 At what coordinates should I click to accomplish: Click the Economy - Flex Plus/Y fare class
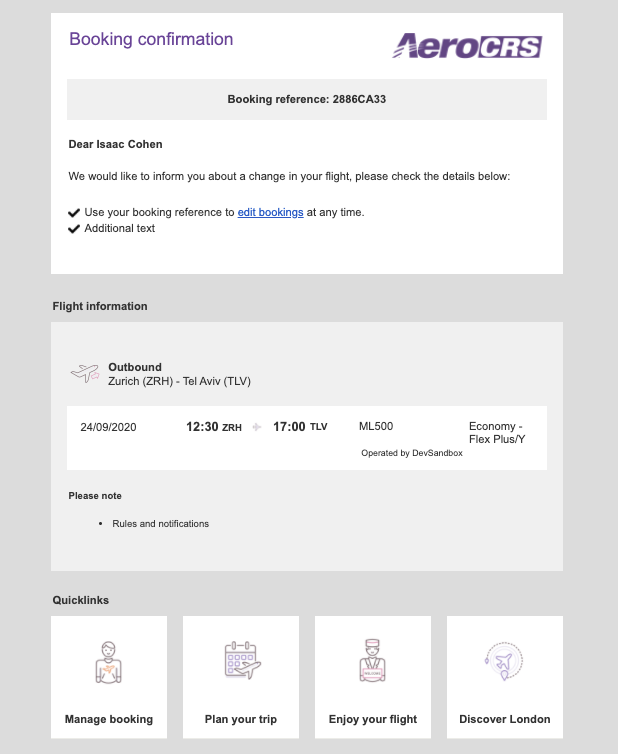tap(497, 432)
